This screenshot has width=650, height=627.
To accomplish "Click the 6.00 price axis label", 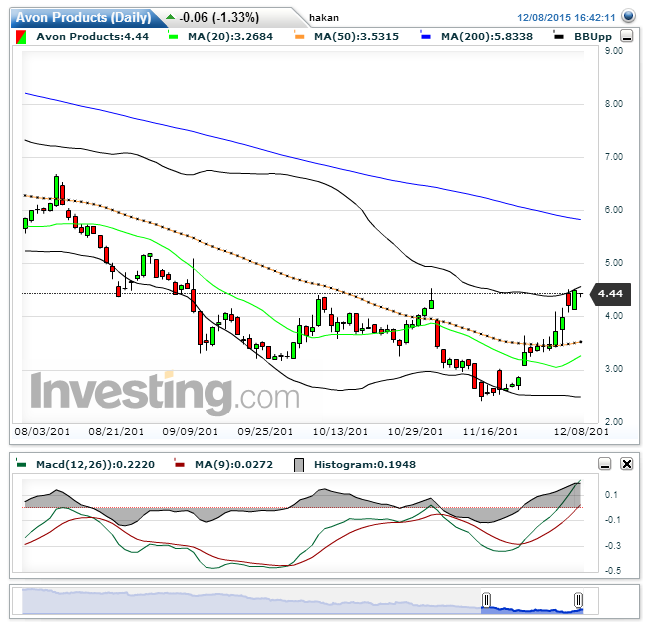I will tap(614, 210).
